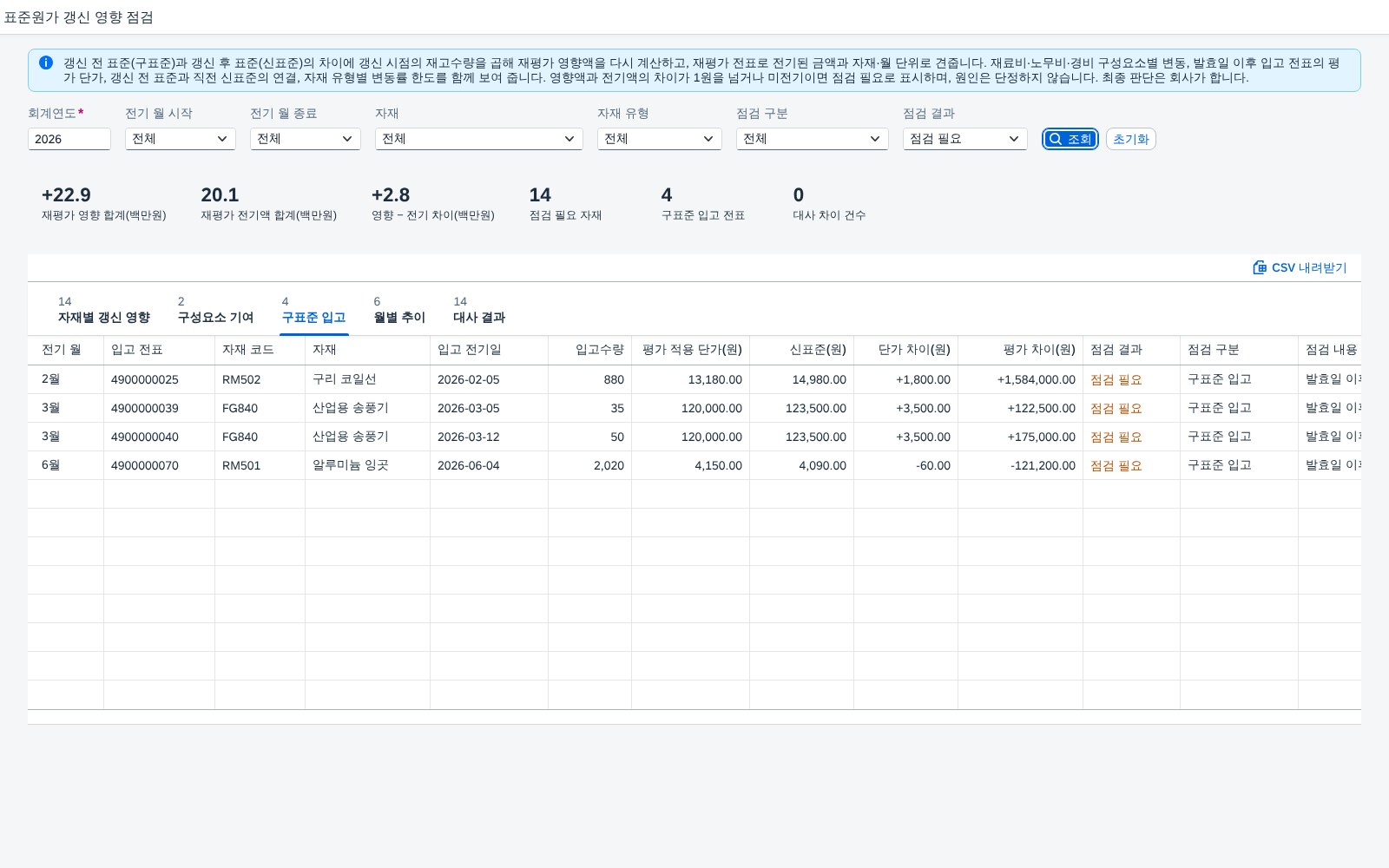Download results via CSV 내려받기
Image resolution: width=1389 pixels, height=868 pixels.
point(1300,267)
